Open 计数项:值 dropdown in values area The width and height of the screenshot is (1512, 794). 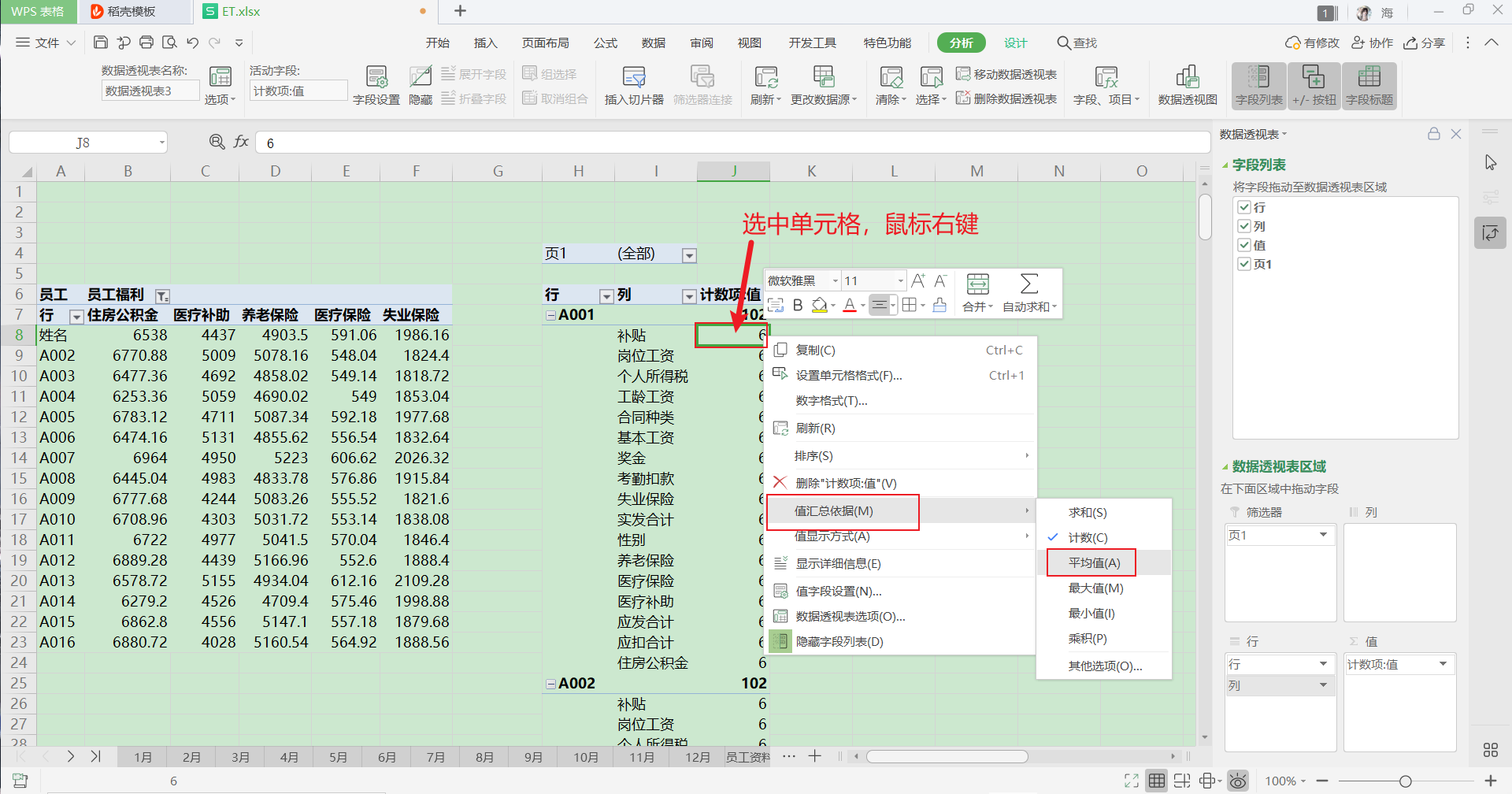[1443, 664]
